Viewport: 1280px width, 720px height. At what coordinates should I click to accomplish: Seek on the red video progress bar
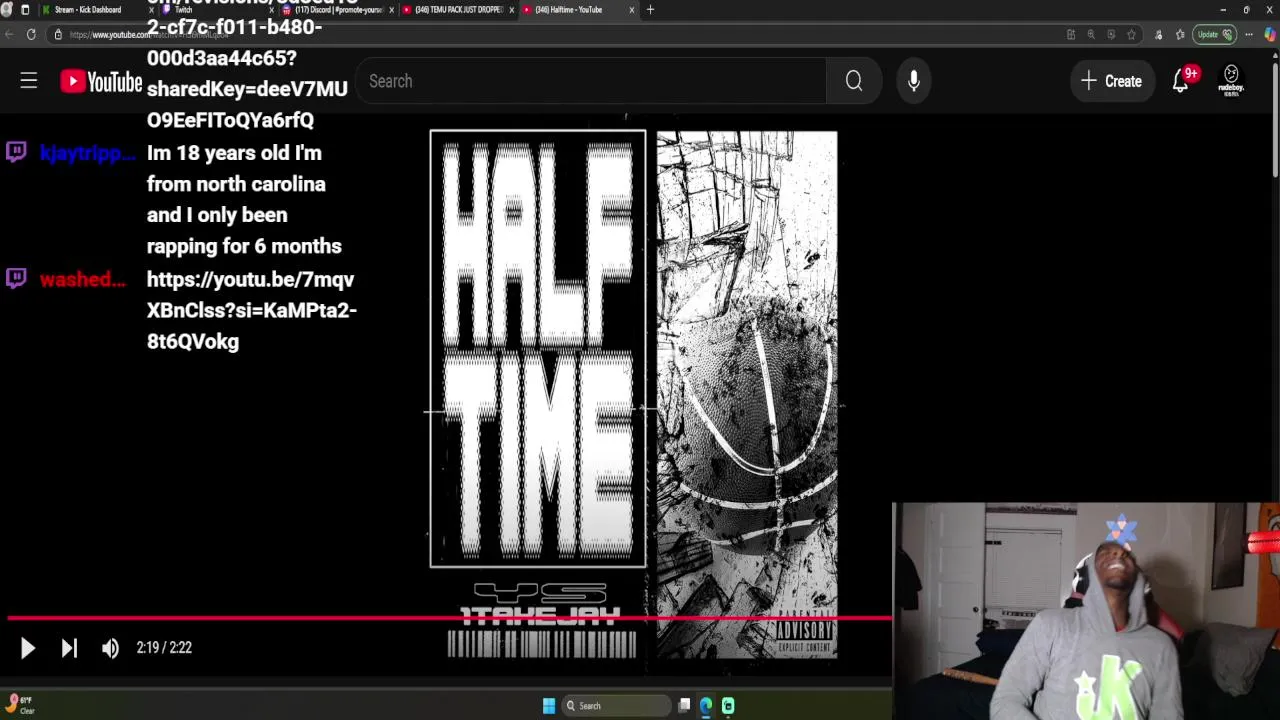[448, 618]
